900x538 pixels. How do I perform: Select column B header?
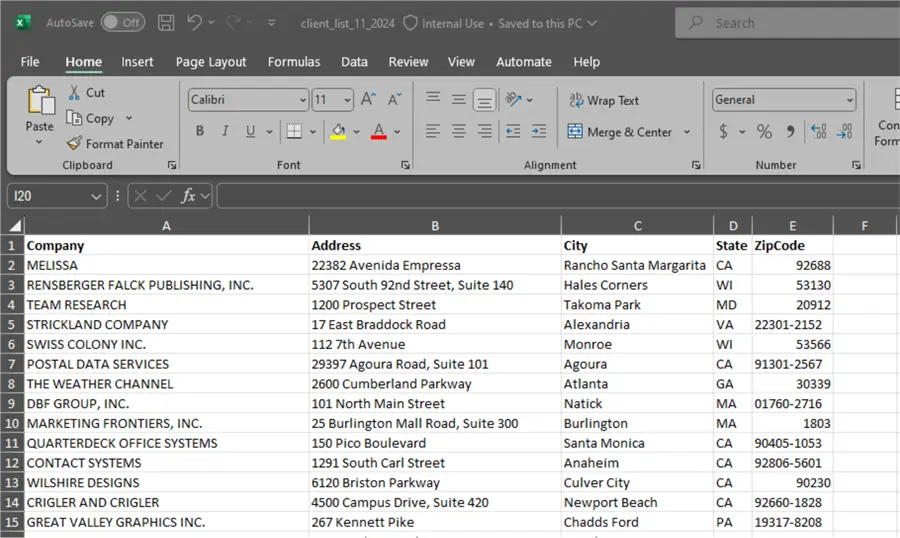click(435, 226)
